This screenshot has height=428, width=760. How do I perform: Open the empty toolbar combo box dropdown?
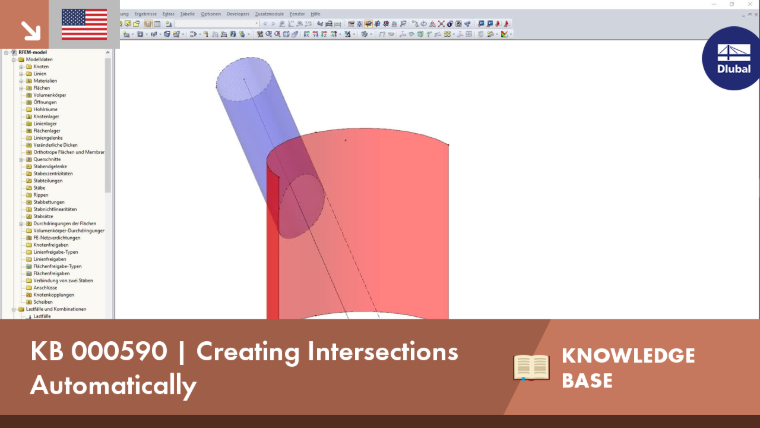click(257, 24)
